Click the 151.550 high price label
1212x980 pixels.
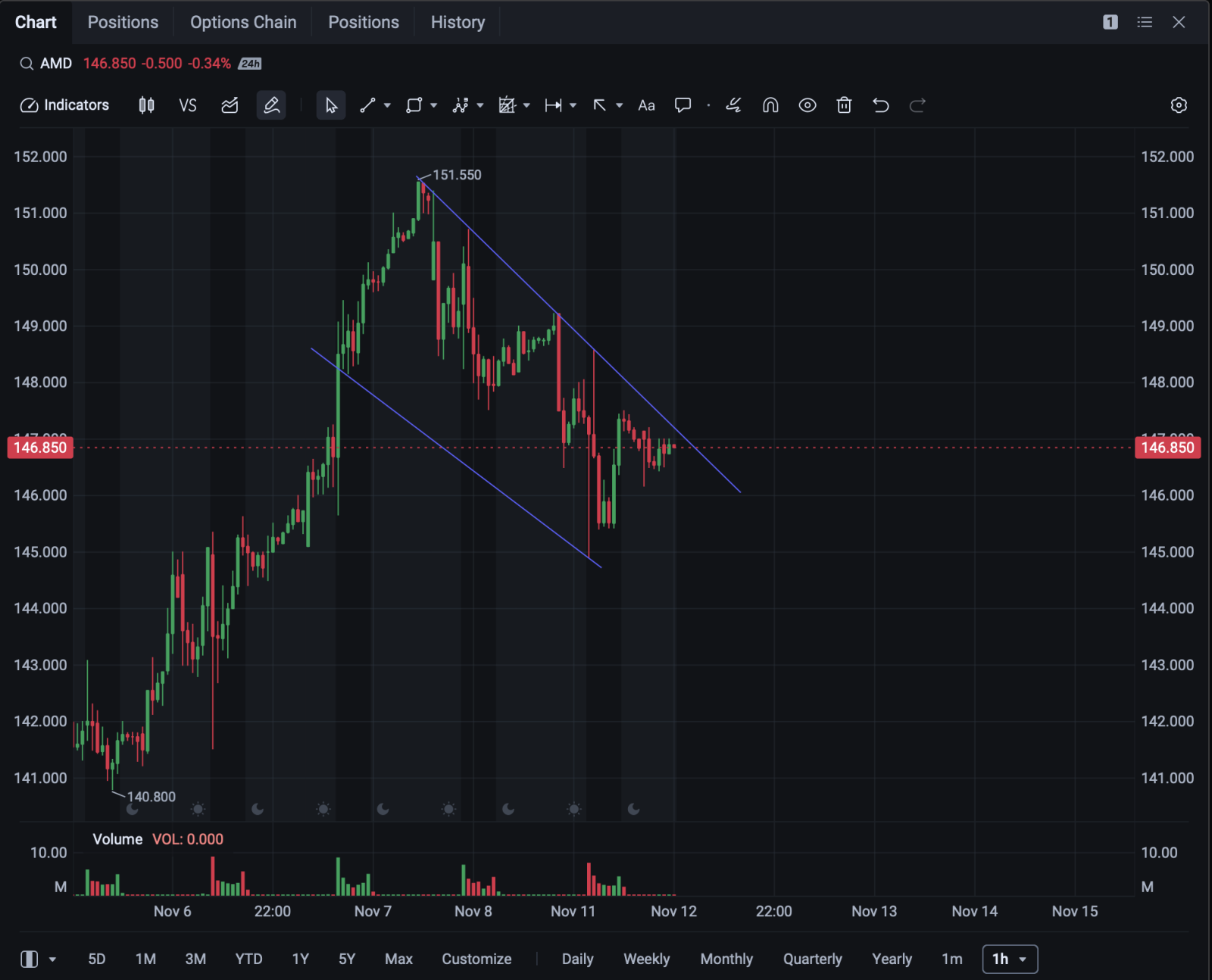click(457, 175)
